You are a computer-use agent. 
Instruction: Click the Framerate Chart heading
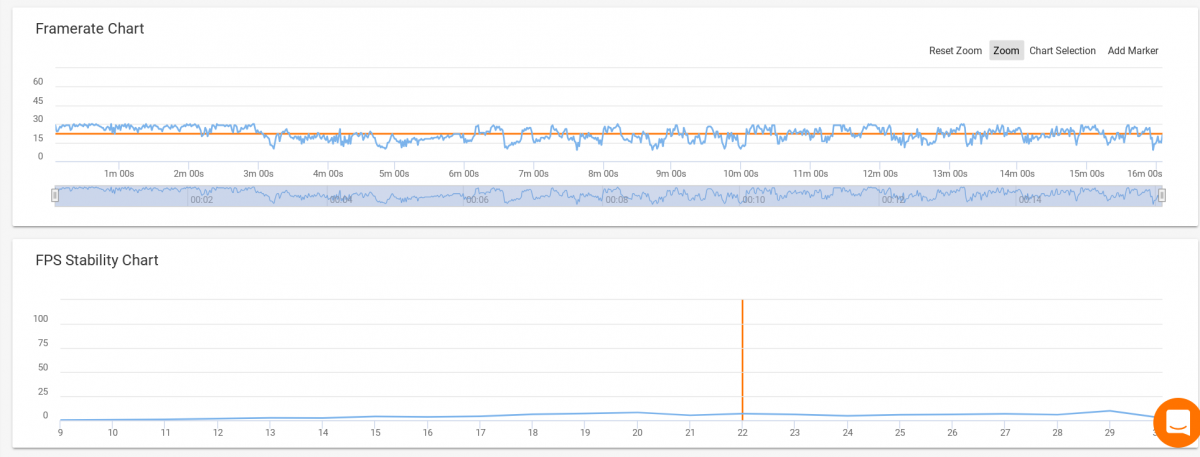(x=90, y=28)
